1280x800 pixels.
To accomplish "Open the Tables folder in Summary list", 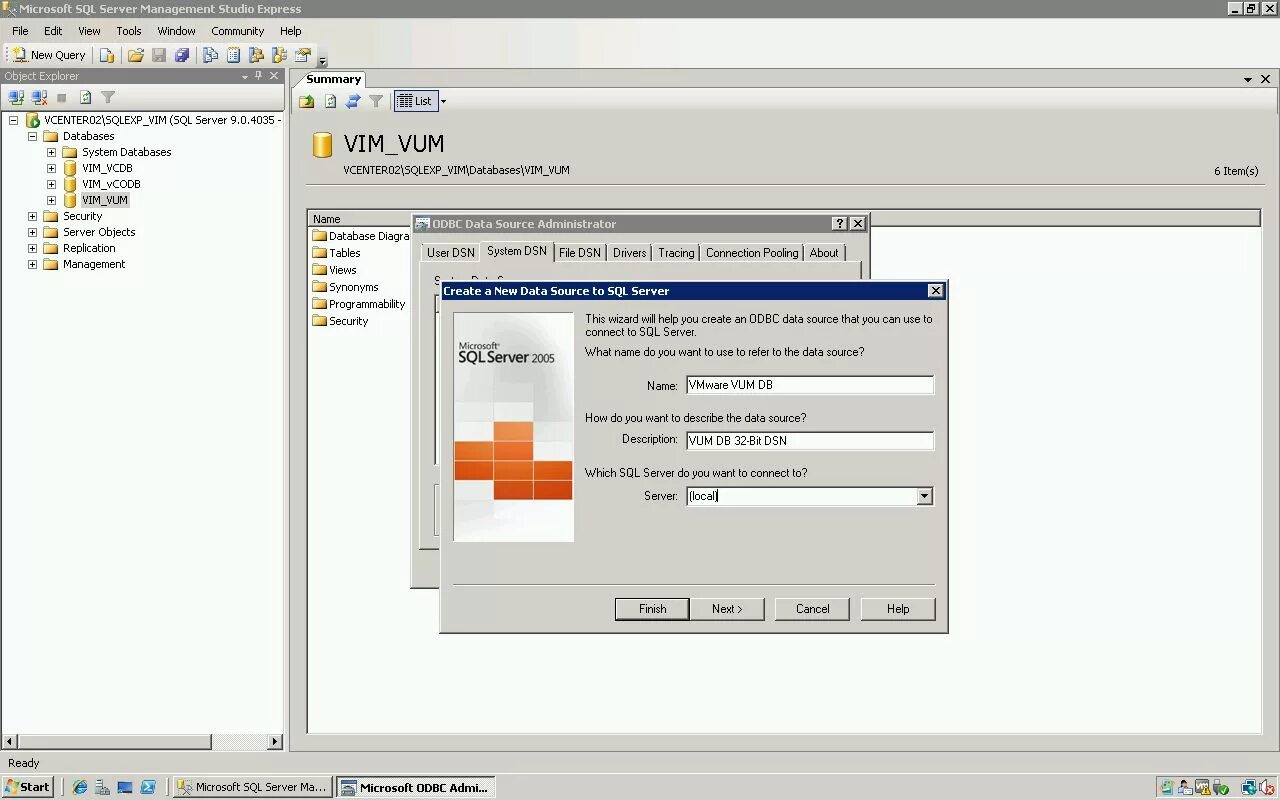I will coord(336,253).
